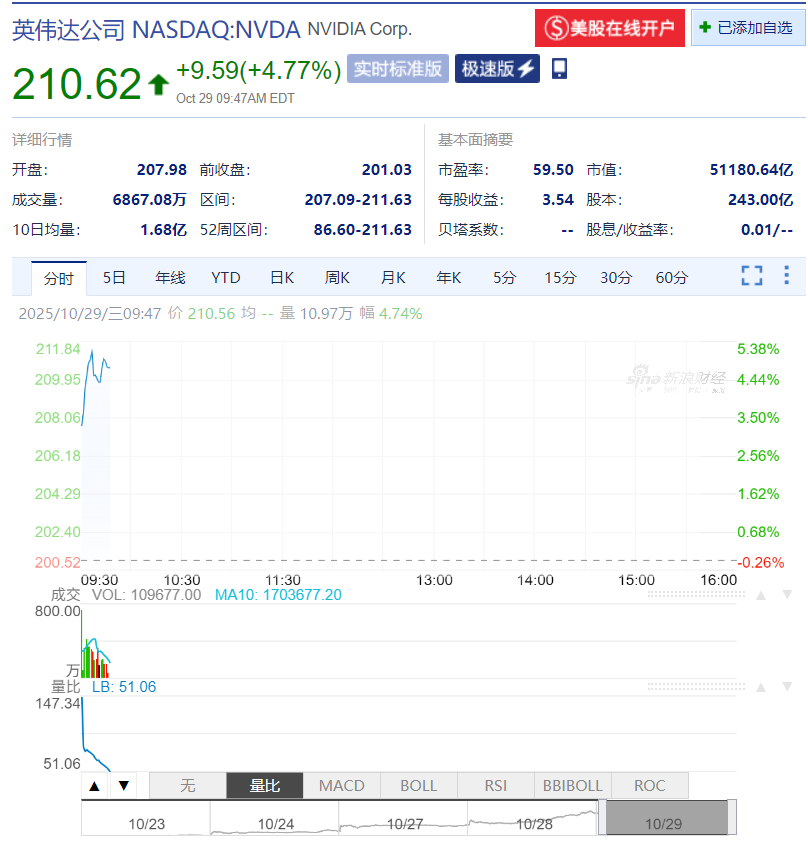Choose 量比 indicator option

click(x=264, y=785)
